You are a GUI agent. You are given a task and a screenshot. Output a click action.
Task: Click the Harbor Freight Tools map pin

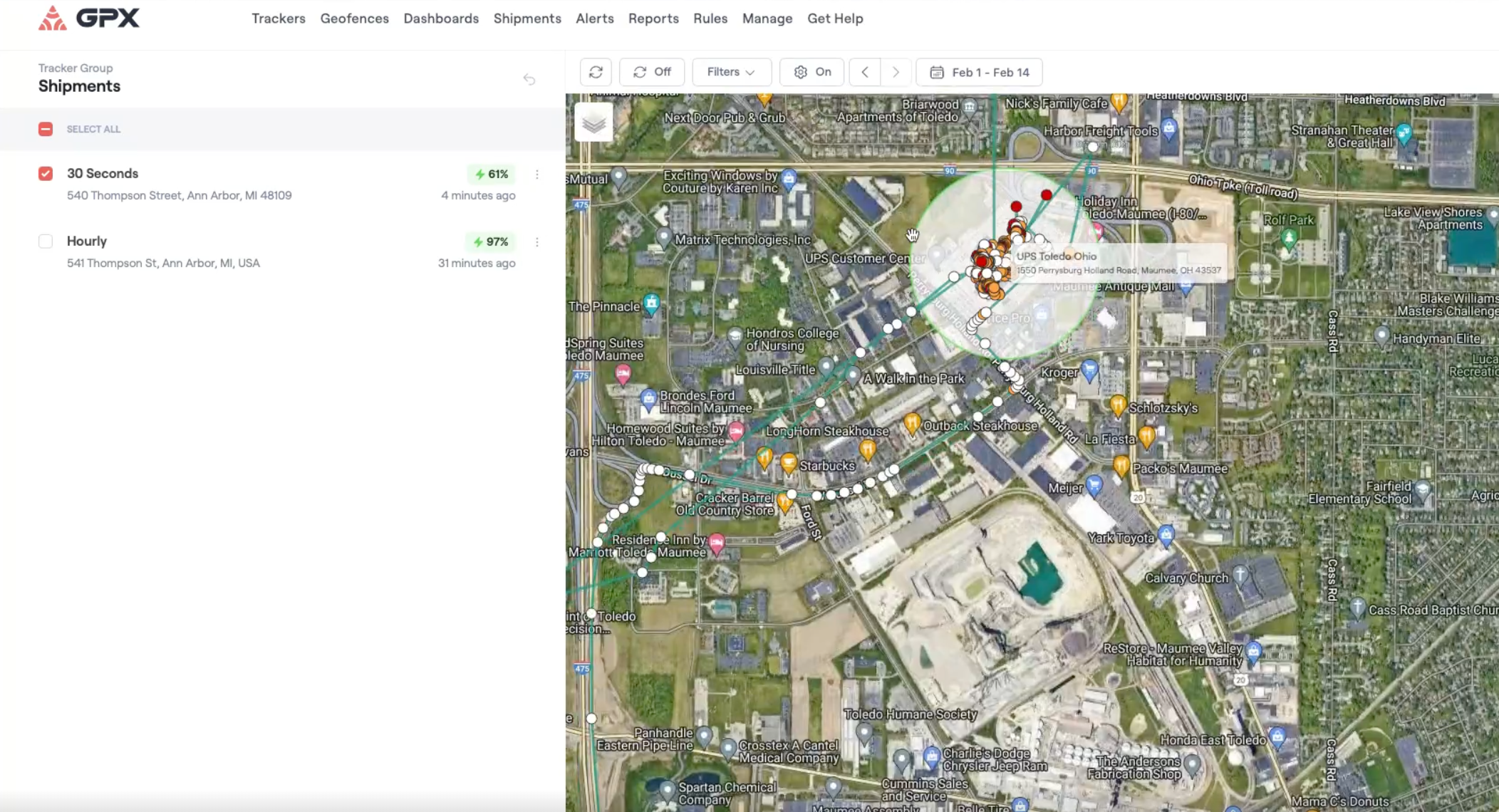pos(1168,128)
